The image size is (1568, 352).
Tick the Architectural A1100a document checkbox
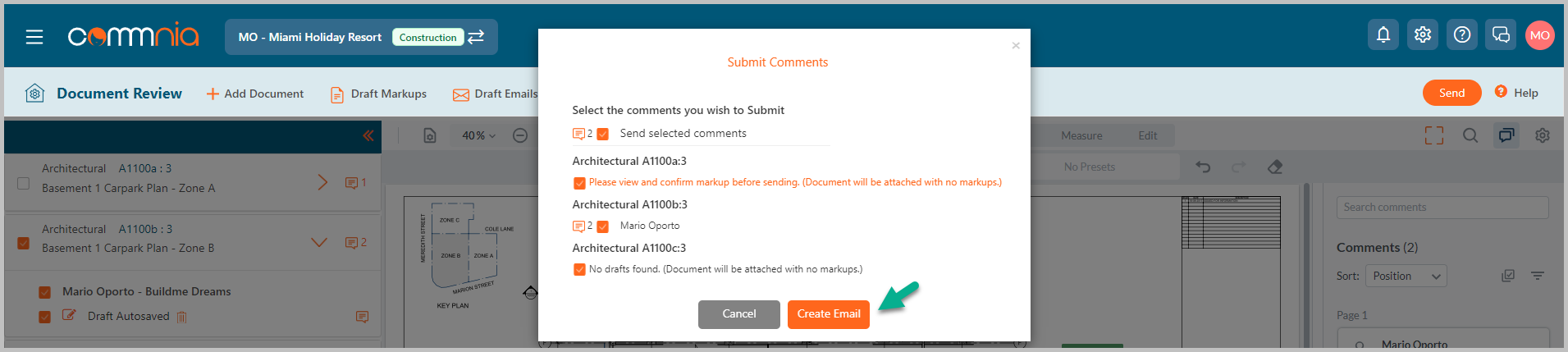click(x=24, y=183)
